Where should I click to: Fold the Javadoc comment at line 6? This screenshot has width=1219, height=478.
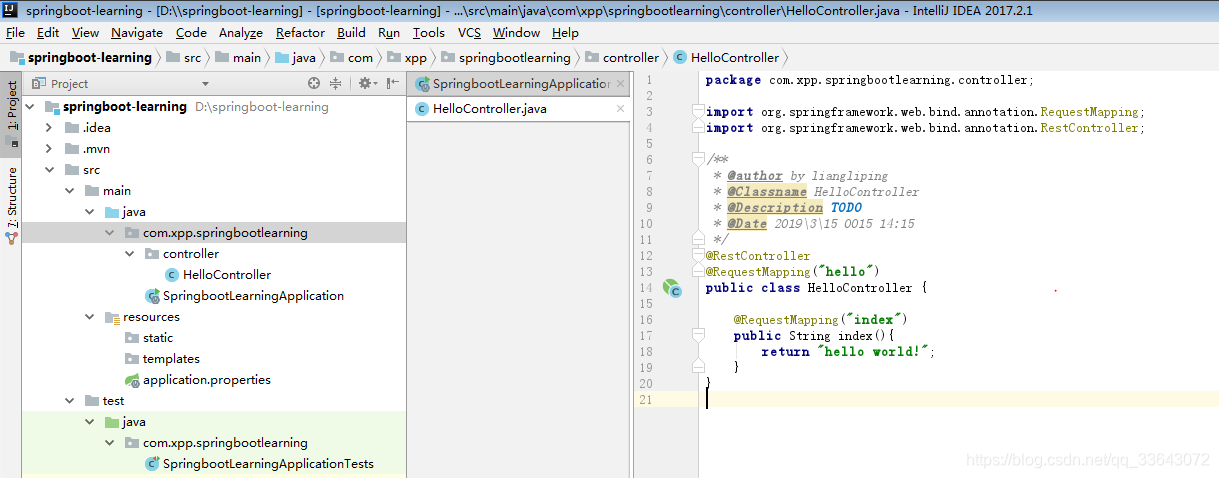click(697, 160)
